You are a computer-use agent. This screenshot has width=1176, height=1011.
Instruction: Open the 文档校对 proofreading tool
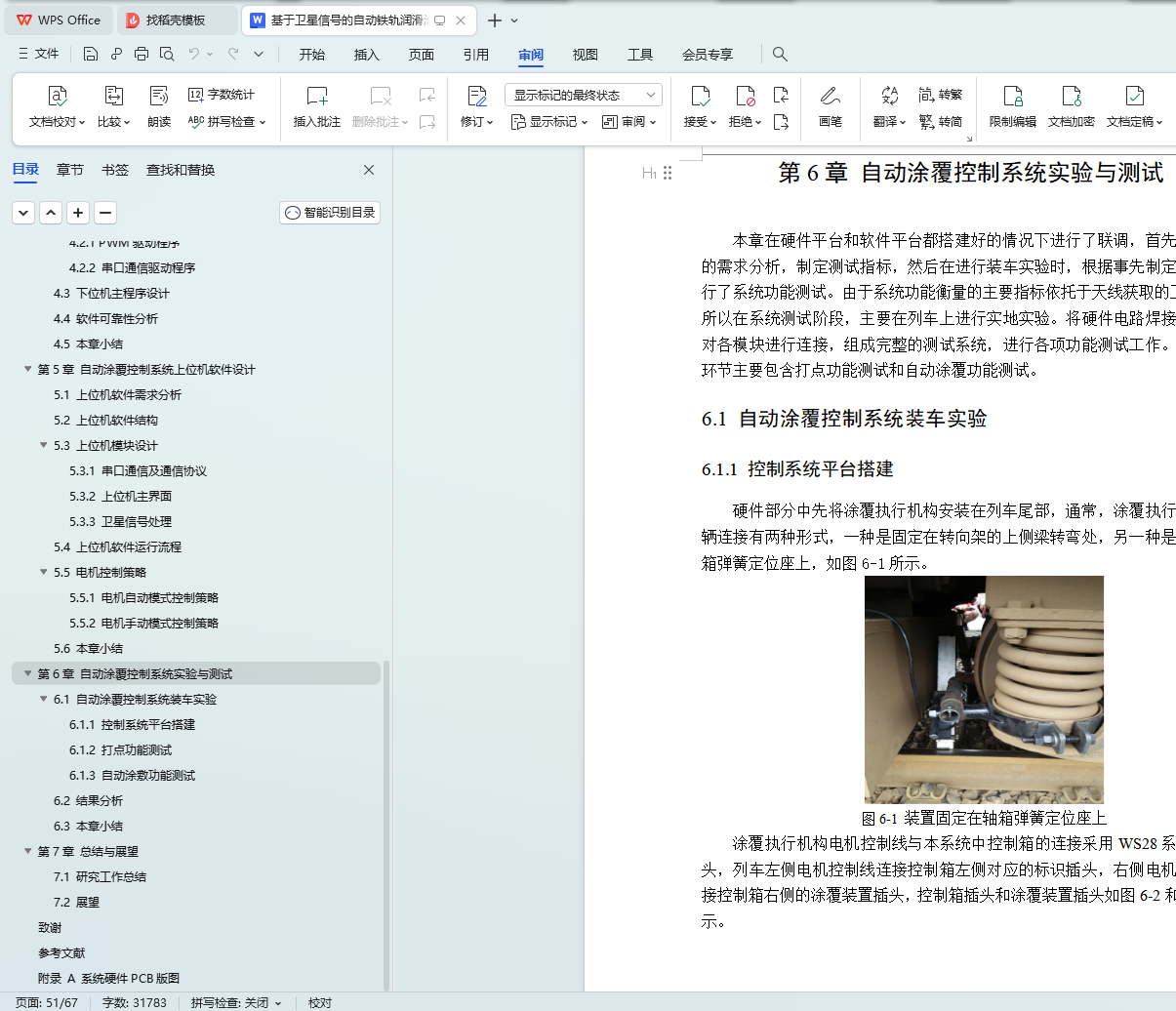click(x=57, y=106)
